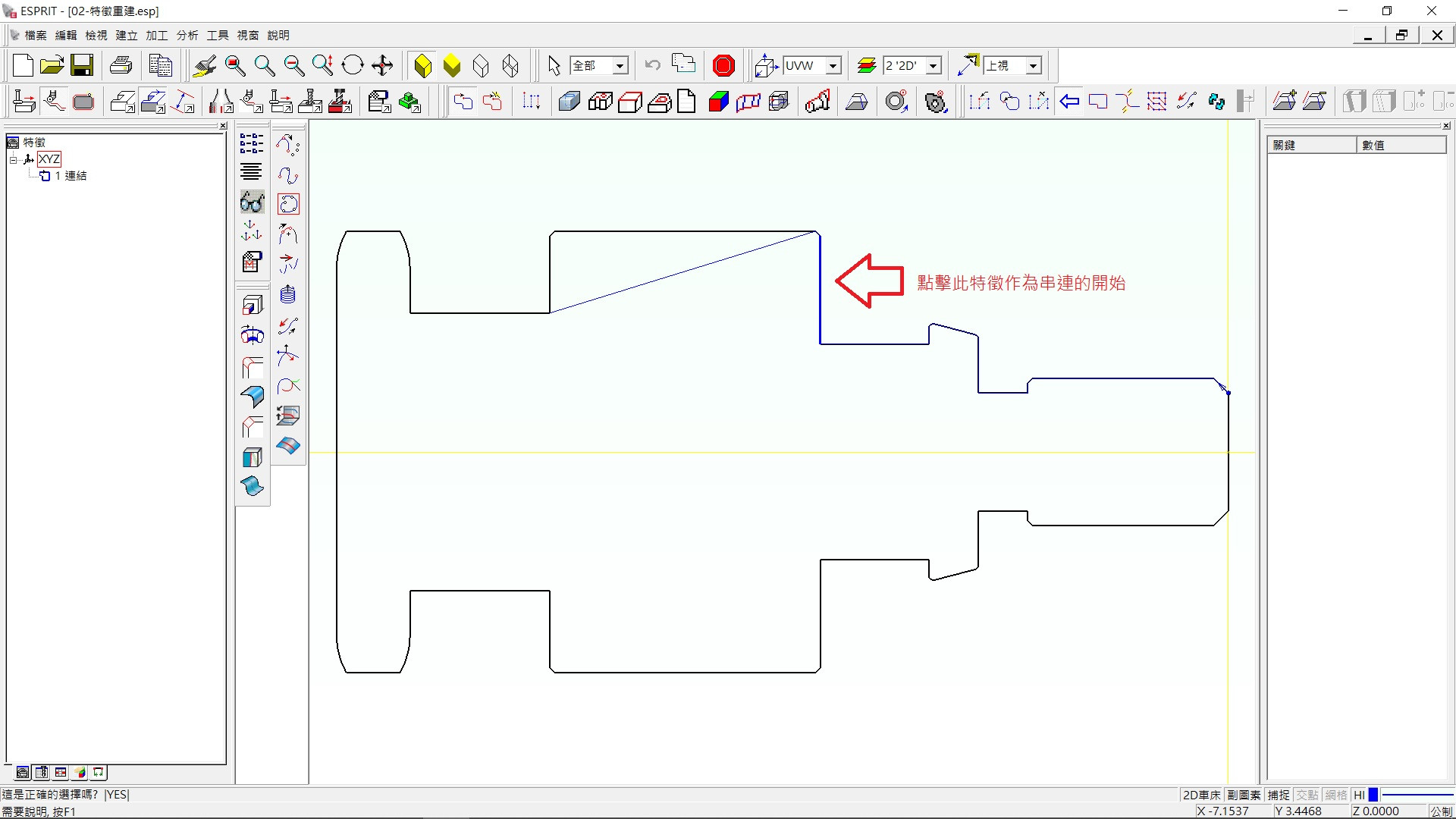Collapse the XYZ tree node
This screenshot has height=819, width=1456.
[x=13, y=159]
